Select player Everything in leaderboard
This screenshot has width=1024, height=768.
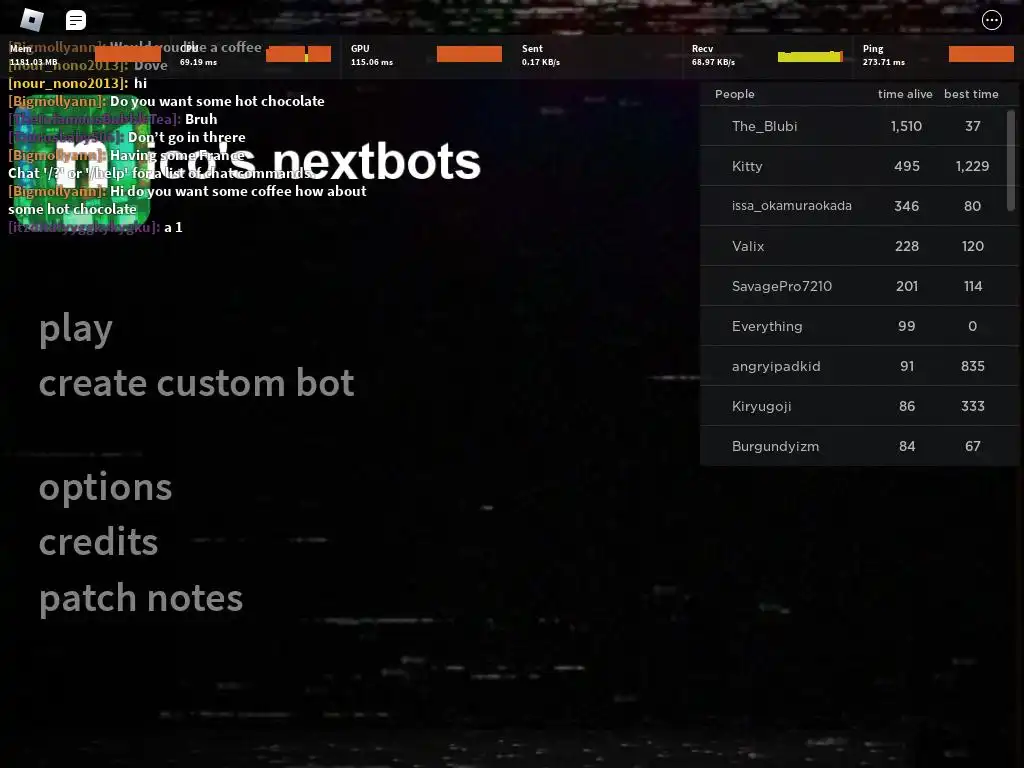point(859,326)
